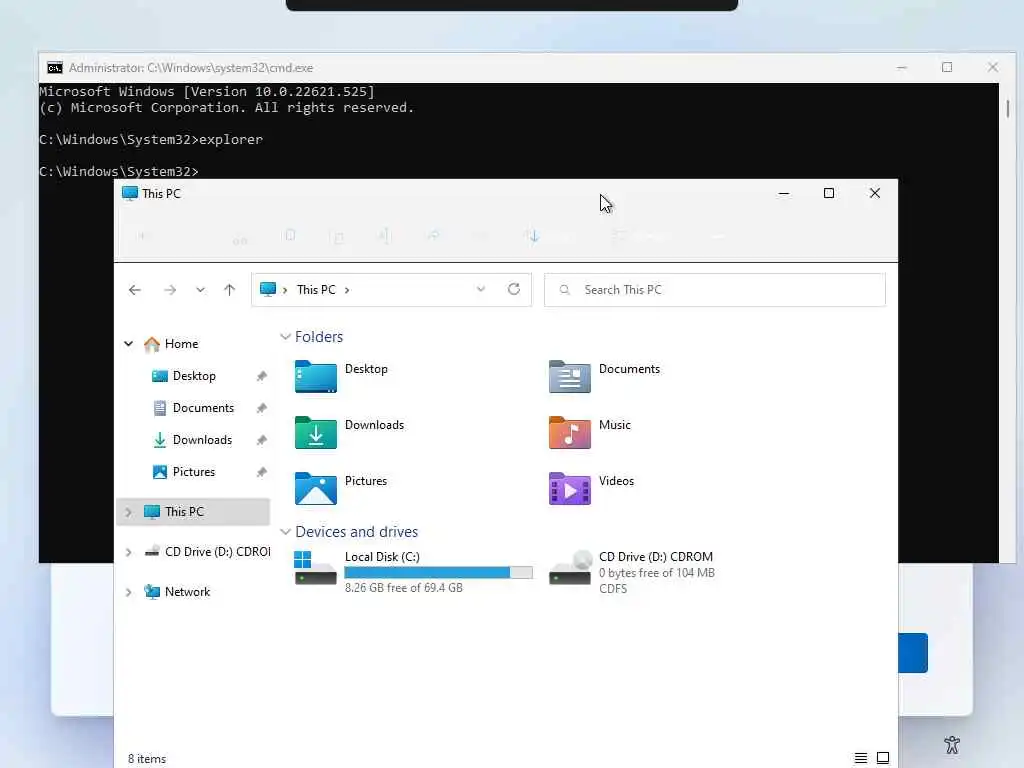The height and width of the screenshot is (768, 1024).
Task: Expand the Network tree node
Action: [129, 592]
